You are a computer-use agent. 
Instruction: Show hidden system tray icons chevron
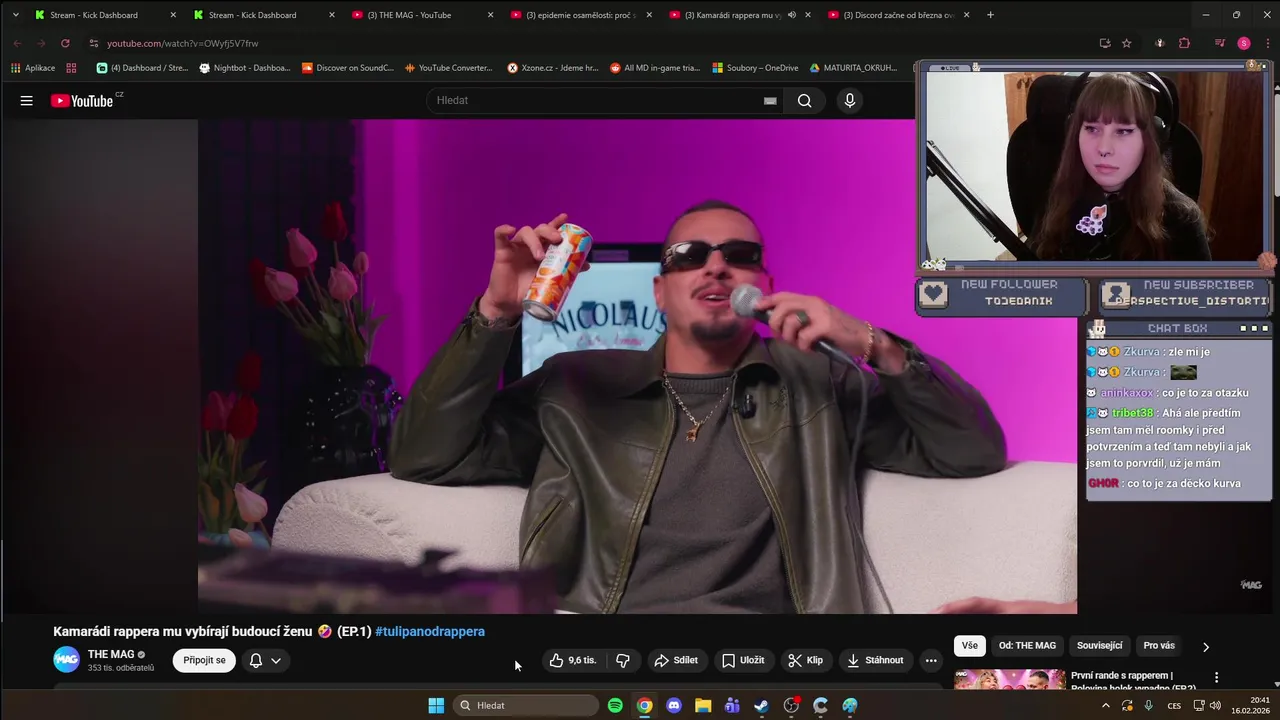tap(1105, 705)
